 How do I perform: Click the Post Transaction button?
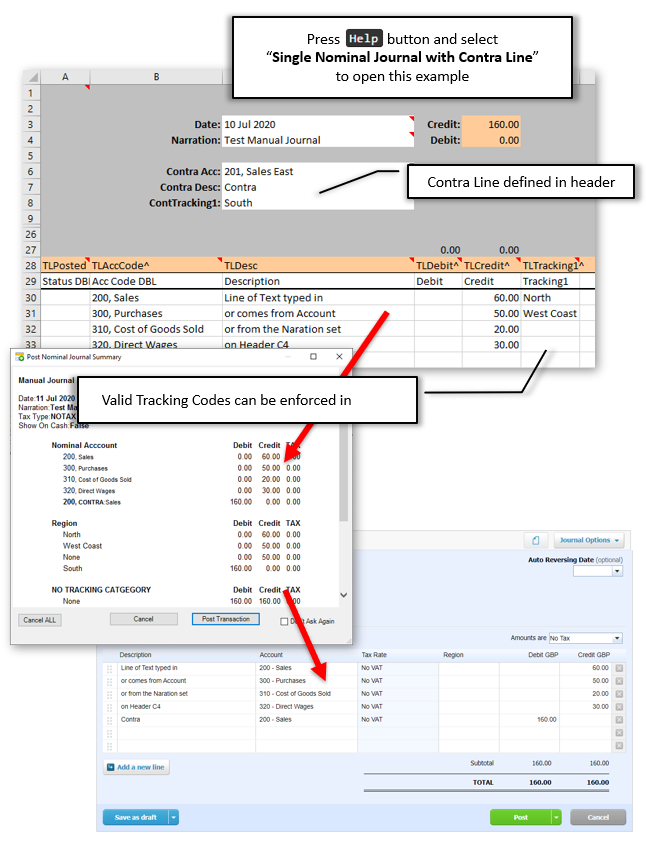point(225,619)
